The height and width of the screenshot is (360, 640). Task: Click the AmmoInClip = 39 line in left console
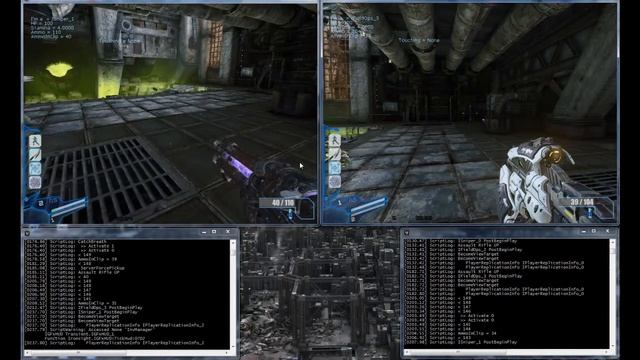pos(71,259)
